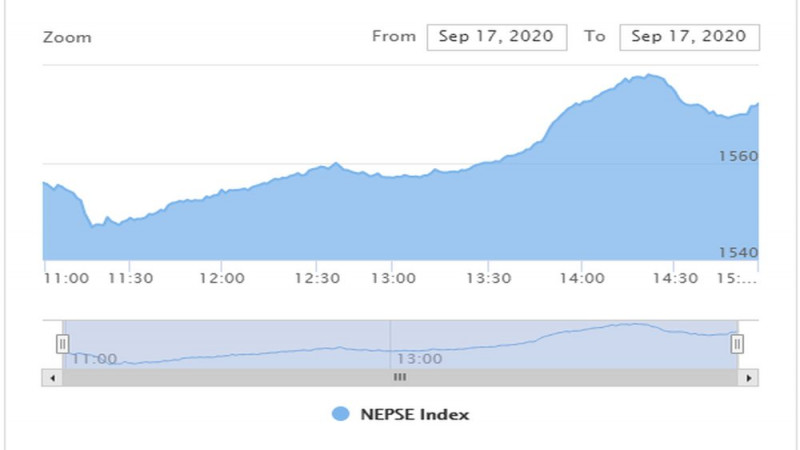Click the blue NEPSE Index legend circle
Screen dimensions: 800x450
click(341, 414)
